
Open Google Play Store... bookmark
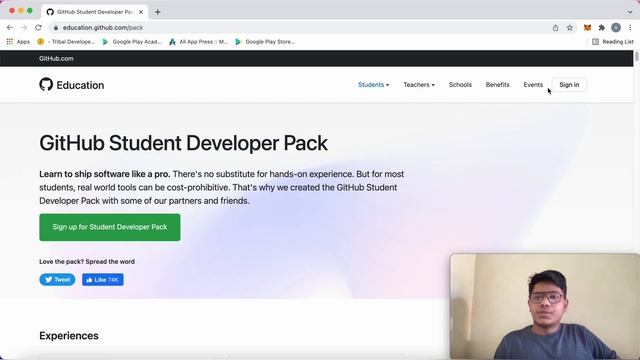pos(265,42)
